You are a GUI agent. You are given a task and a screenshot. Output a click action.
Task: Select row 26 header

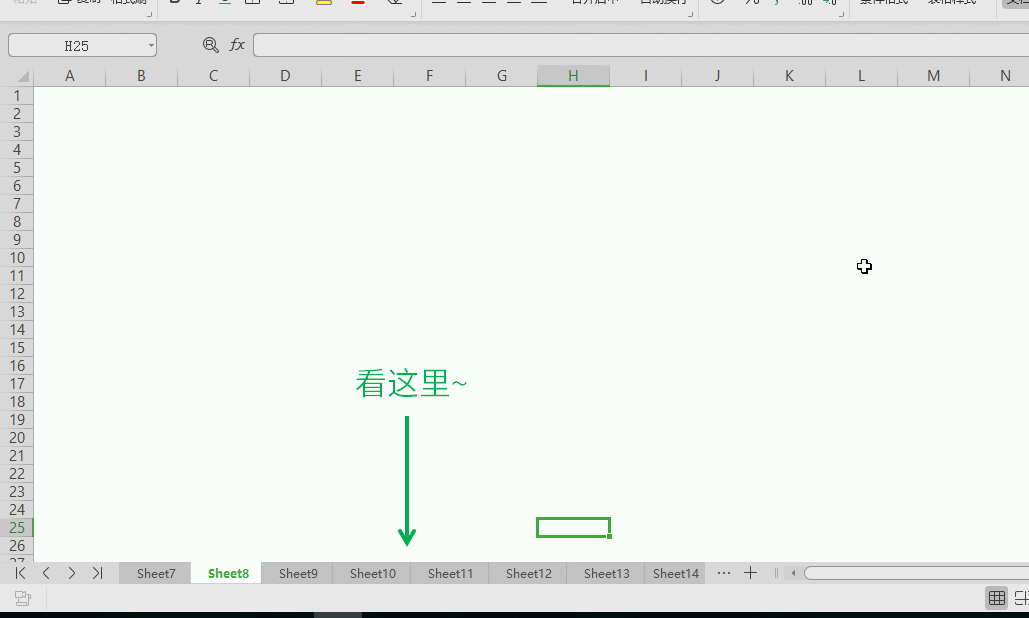[17, 546]
